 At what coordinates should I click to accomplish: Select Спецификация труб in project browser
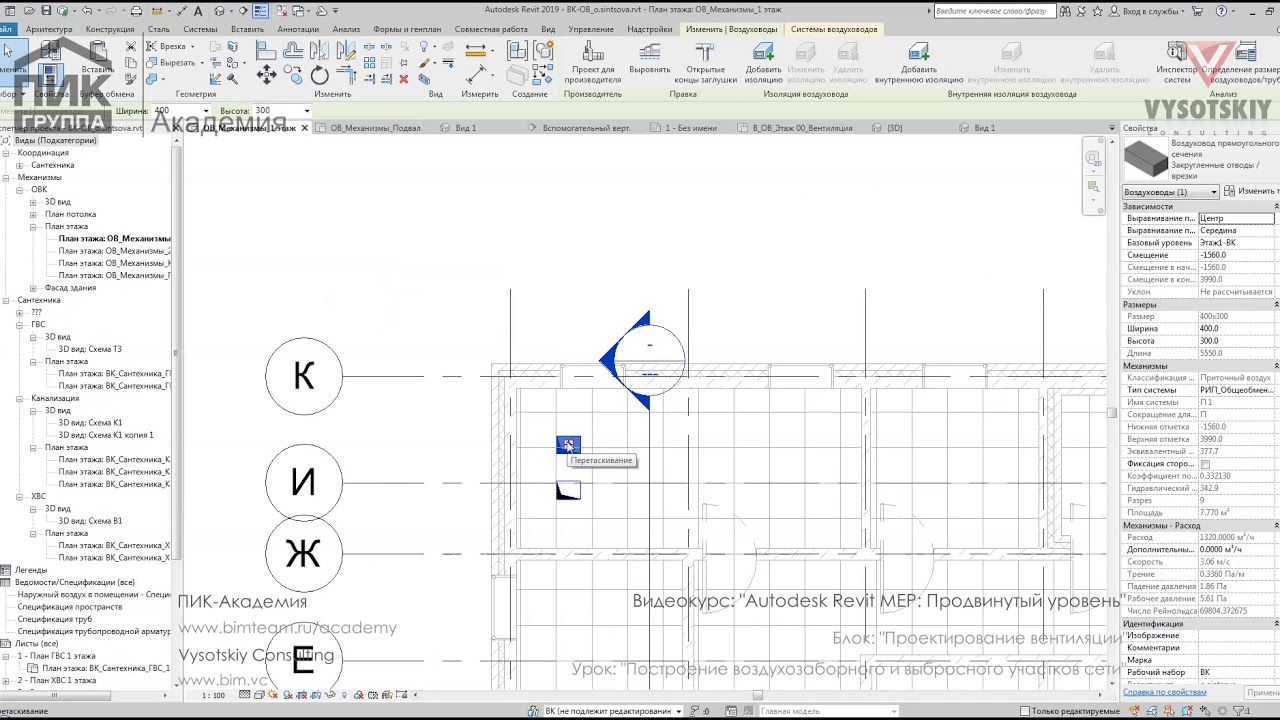pyautogui.click(x=55, y=619)
